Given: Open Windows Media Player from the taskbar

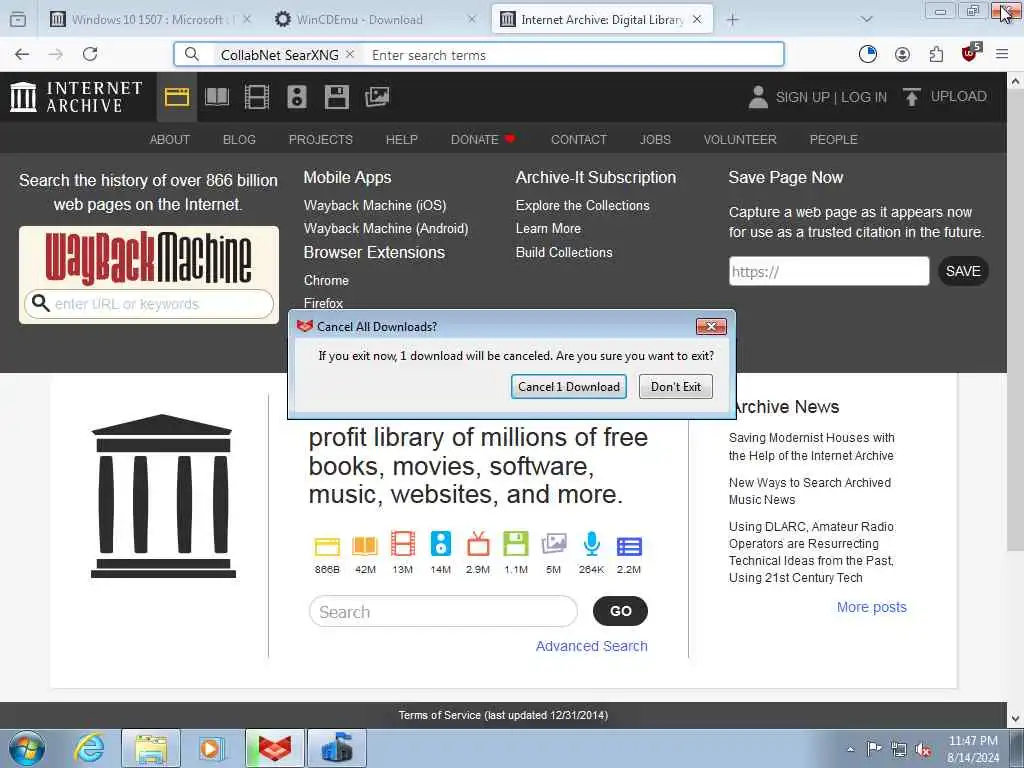Looking at the screenshot, I should pos(212,748).
